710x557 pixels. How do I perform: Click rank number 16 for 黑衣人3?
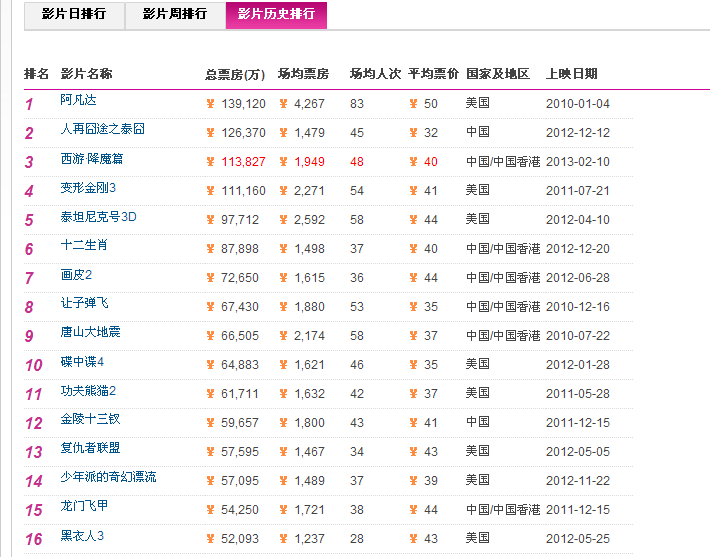[34, 539]
